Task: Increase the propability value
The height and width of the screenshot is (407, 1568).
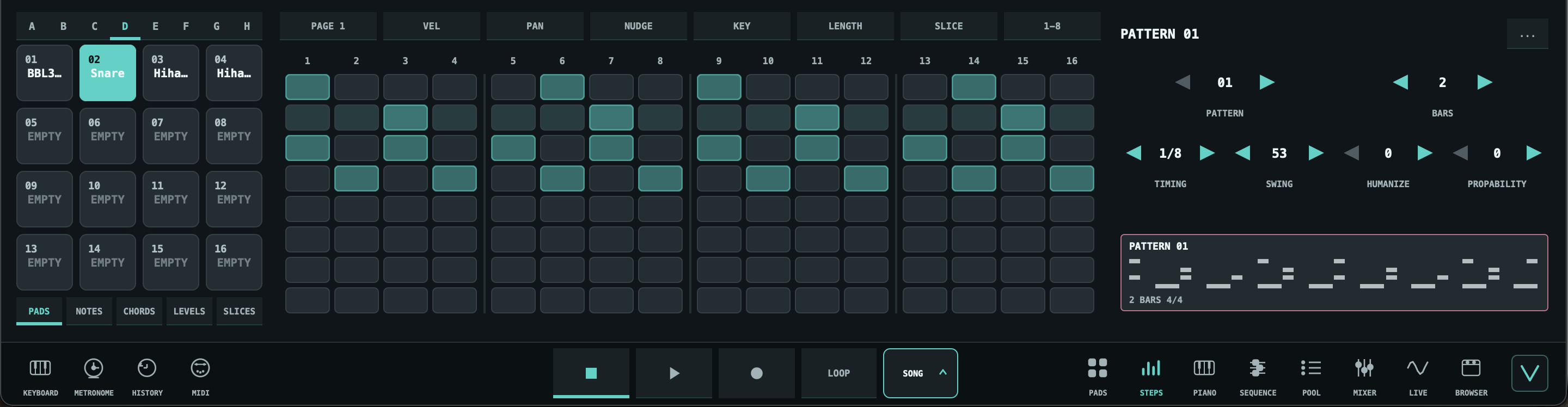Action: coord(1533,153)
